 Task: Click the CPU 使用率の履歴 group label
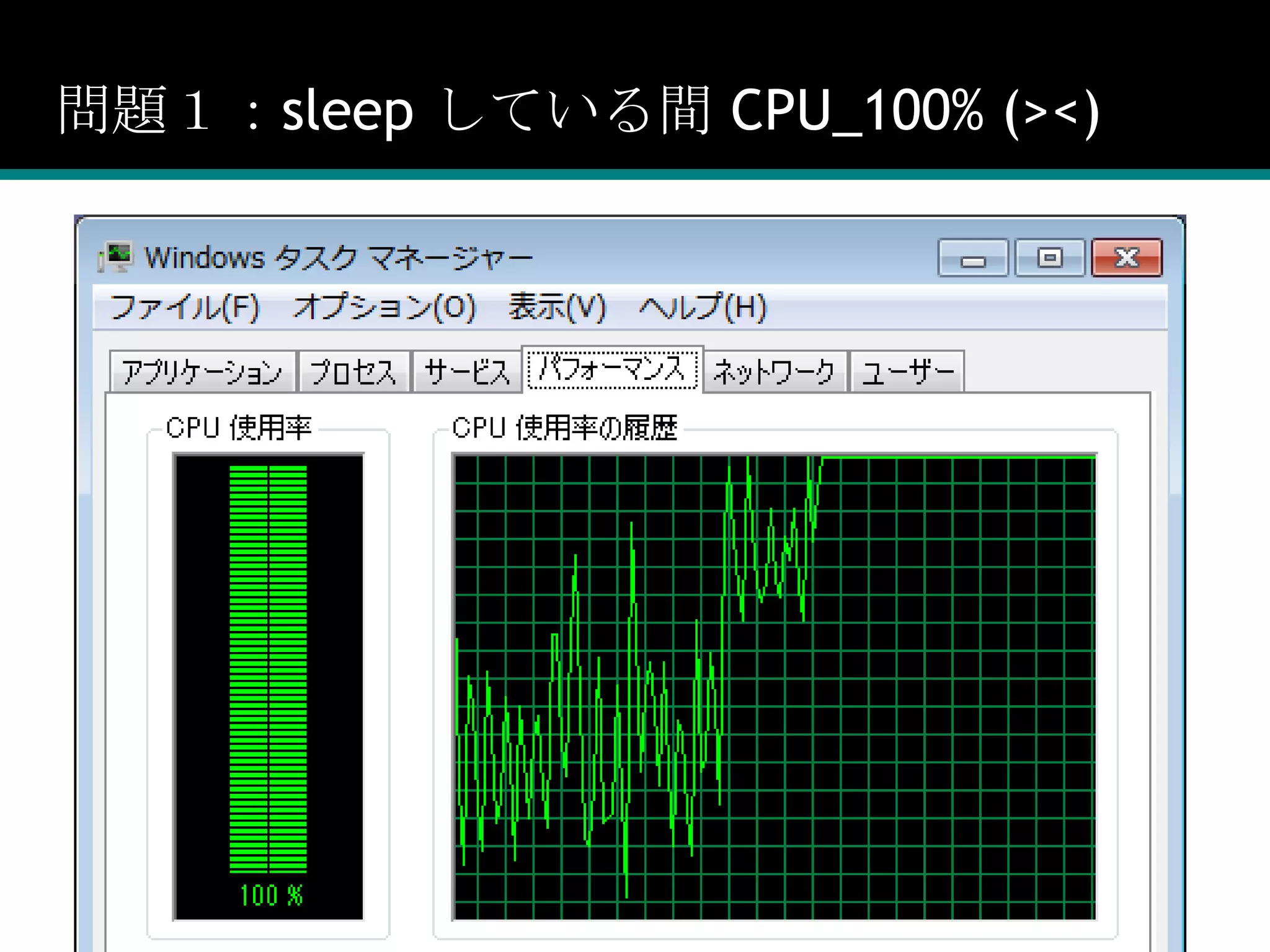564,428
